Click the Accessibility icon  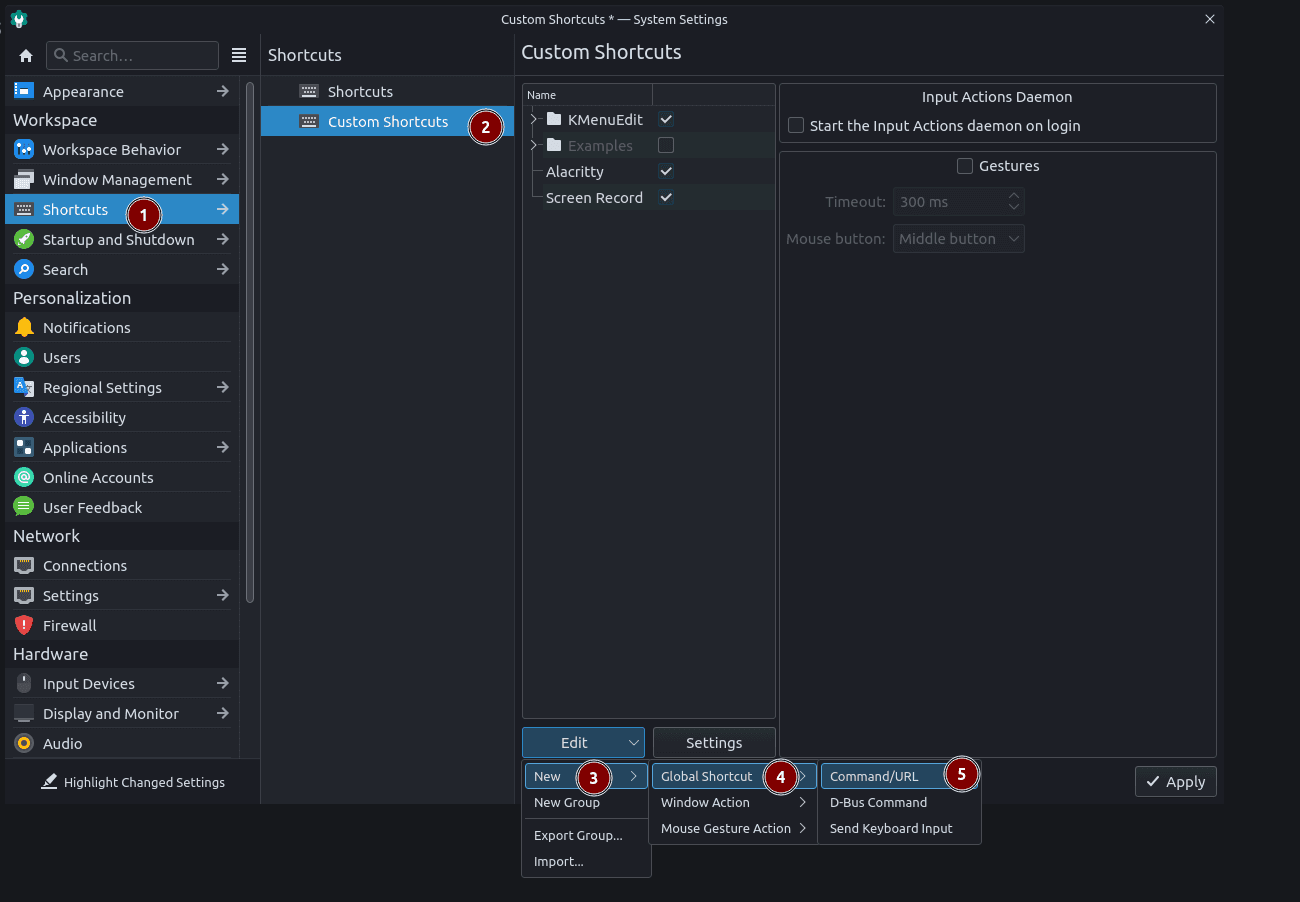[x=24, y=417]
